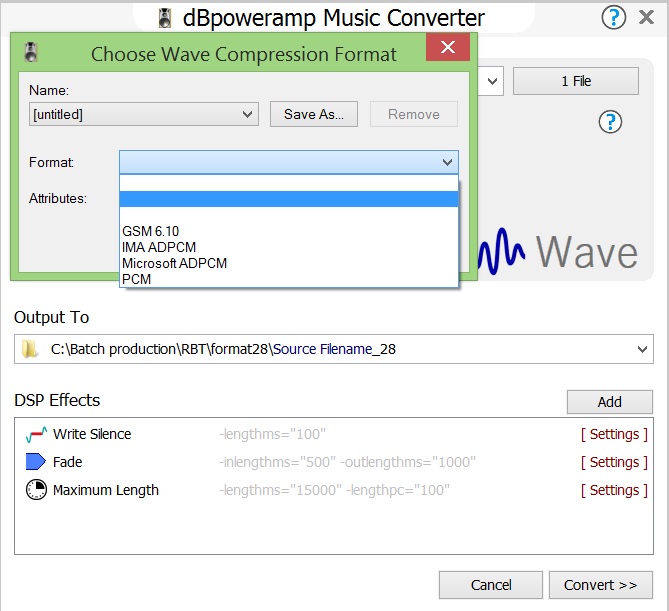
Task: Click the Write Silence effect icon
Action: coord(36,435)
